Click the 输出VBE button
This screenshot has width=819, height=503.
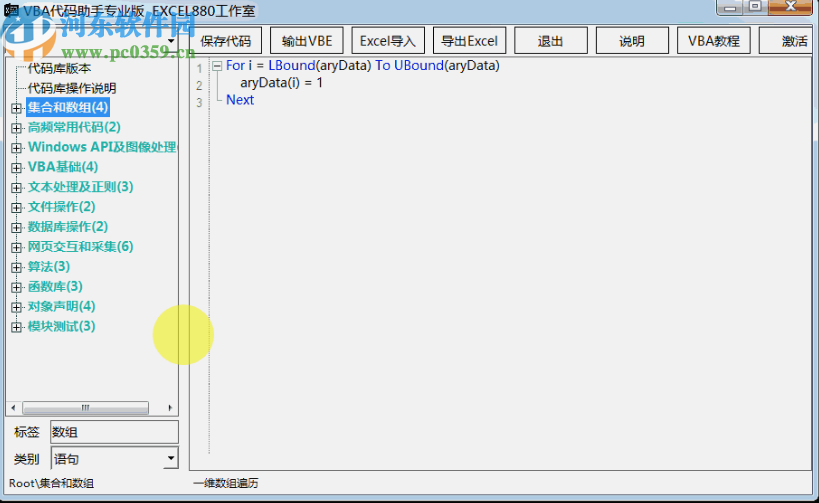click(x=307, y=41)
